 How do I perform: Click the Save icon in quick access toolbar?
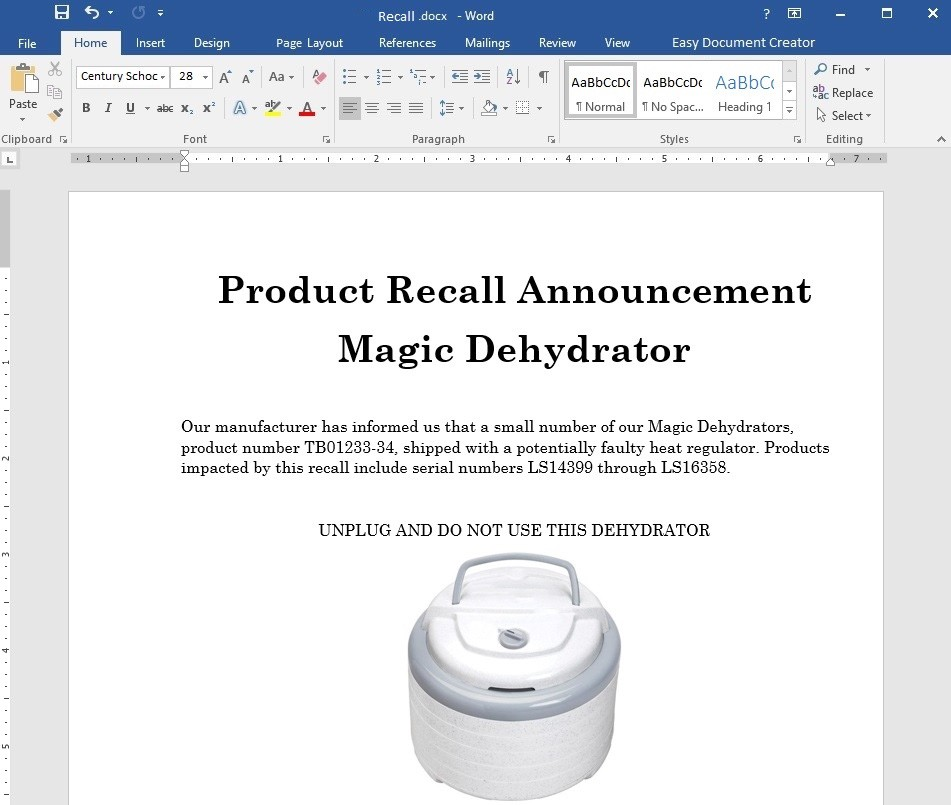coord(62,13)
